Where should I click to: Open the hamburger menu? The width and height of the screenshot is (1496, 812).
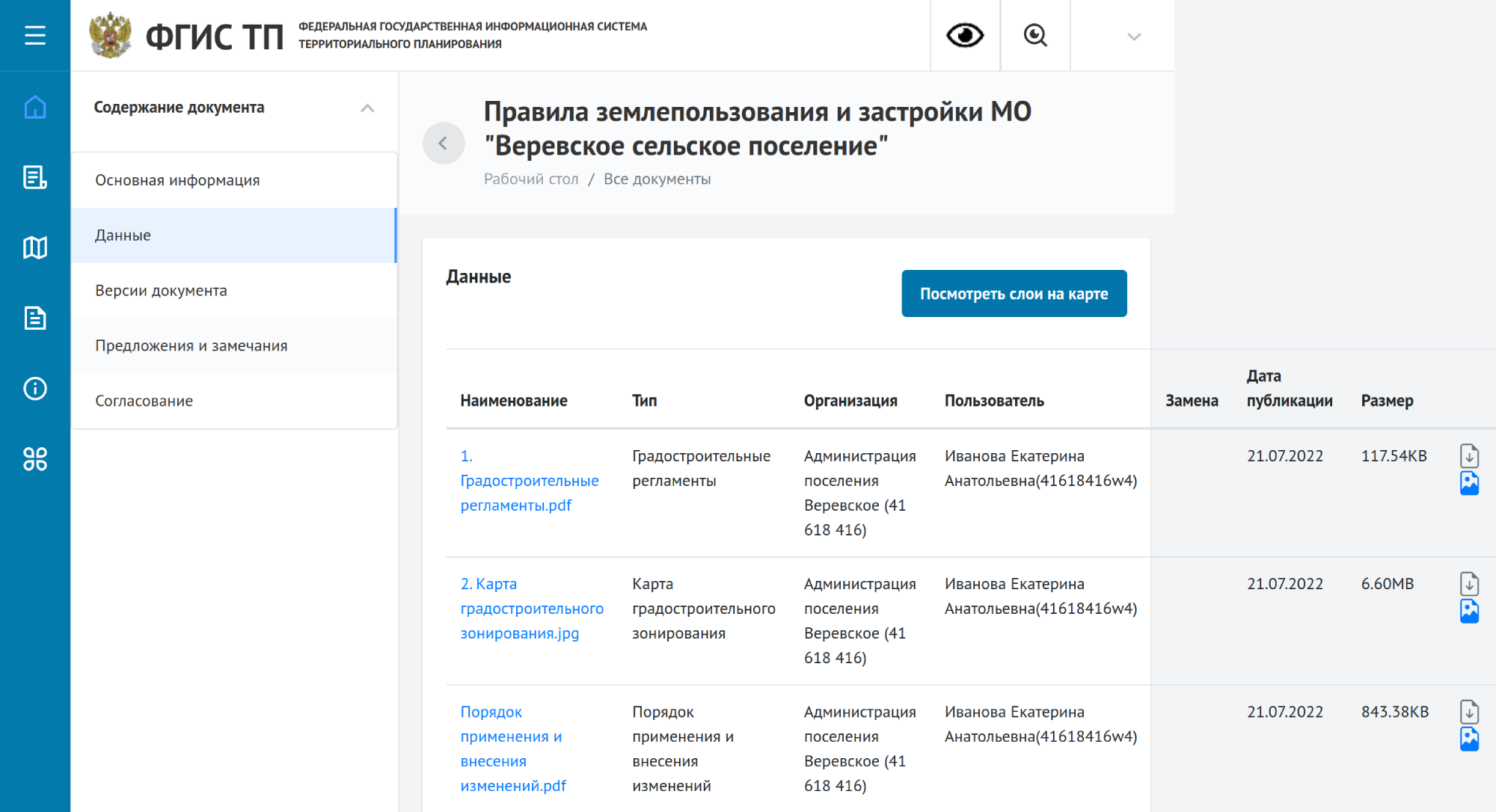tap(35, 35)
